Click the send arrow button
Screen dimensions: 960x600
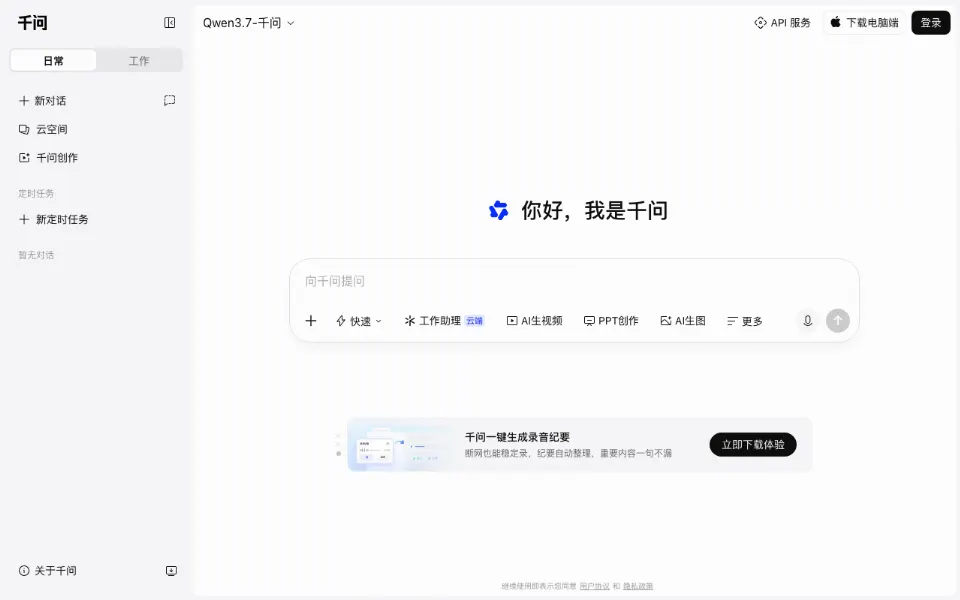click(838, 320)
